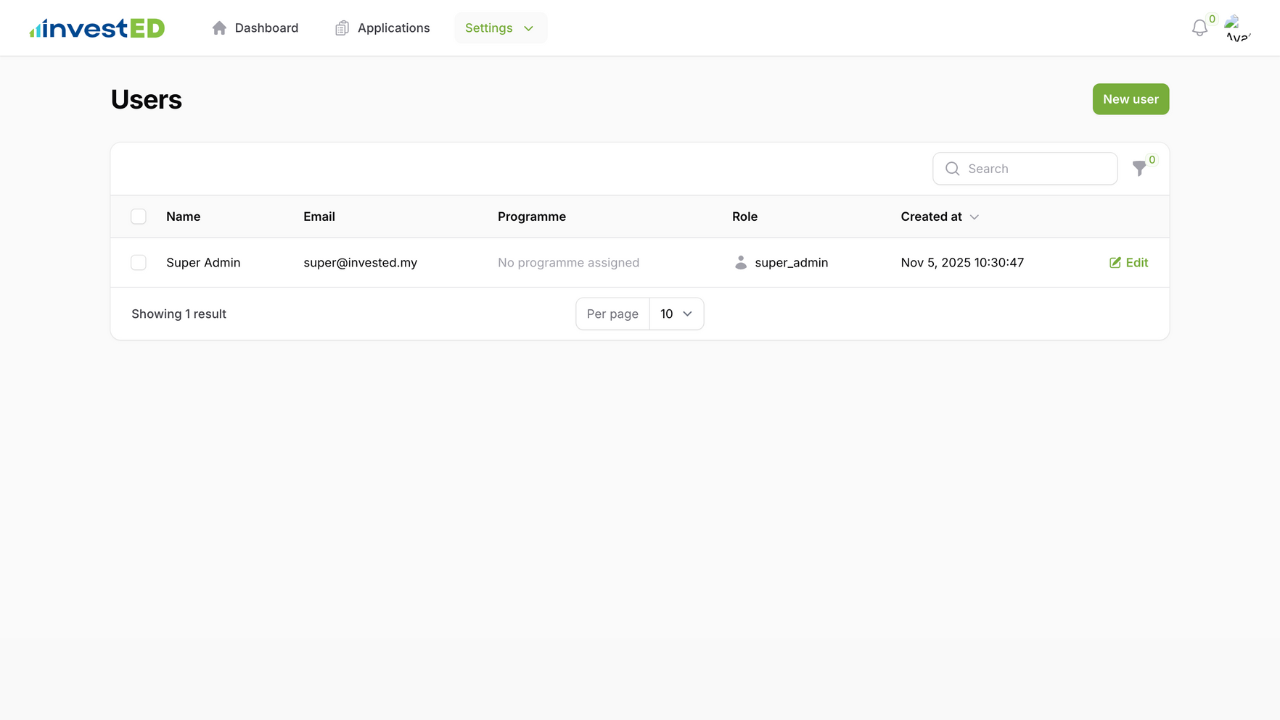This screenshot has width=1280, height=720.
Task: Click the filter funnel icon
Action: [1140, 169]
